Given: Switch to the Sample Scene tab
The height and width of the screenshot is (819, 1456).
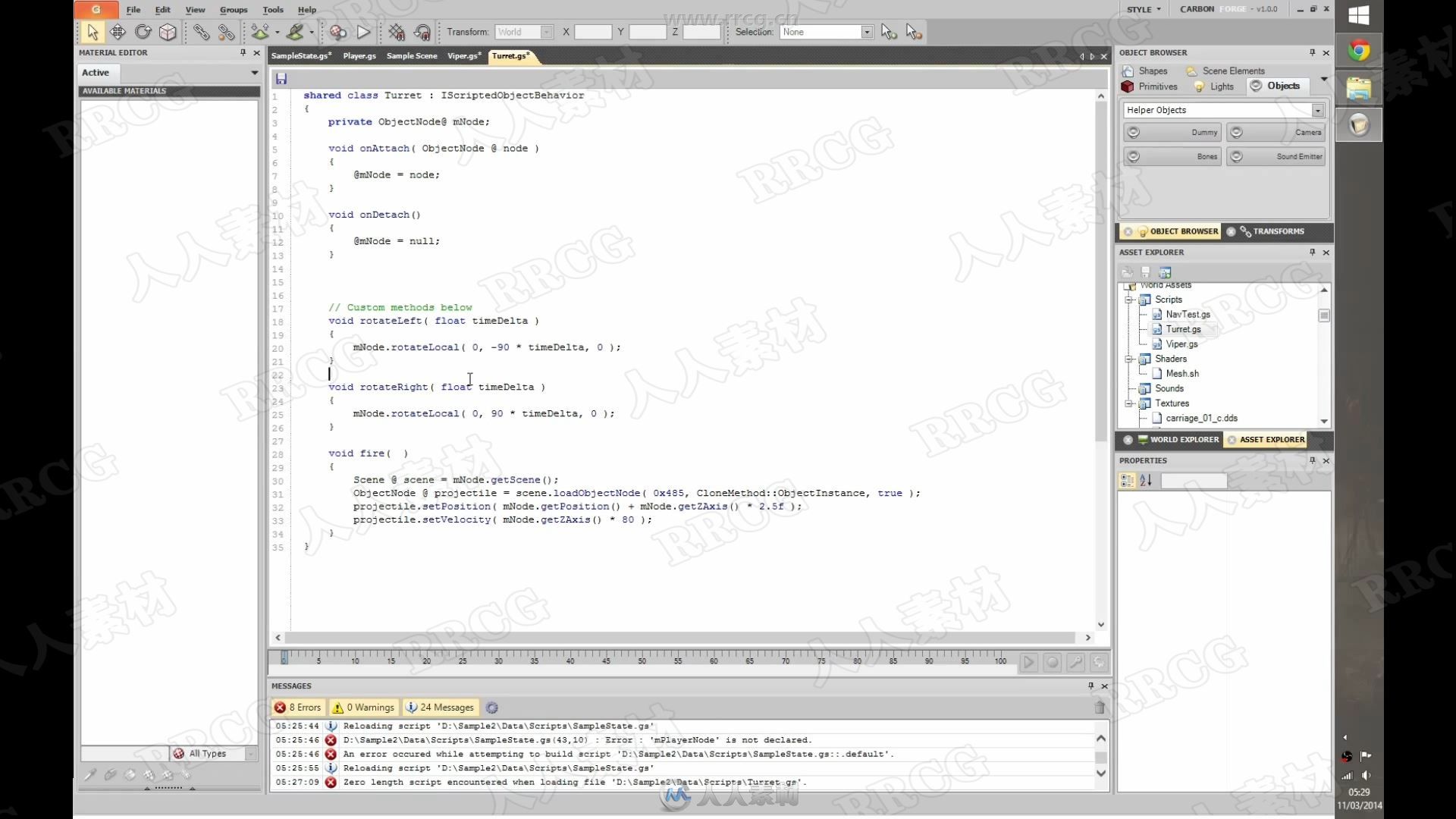Looking at the screenshot, I should (412, 55).
